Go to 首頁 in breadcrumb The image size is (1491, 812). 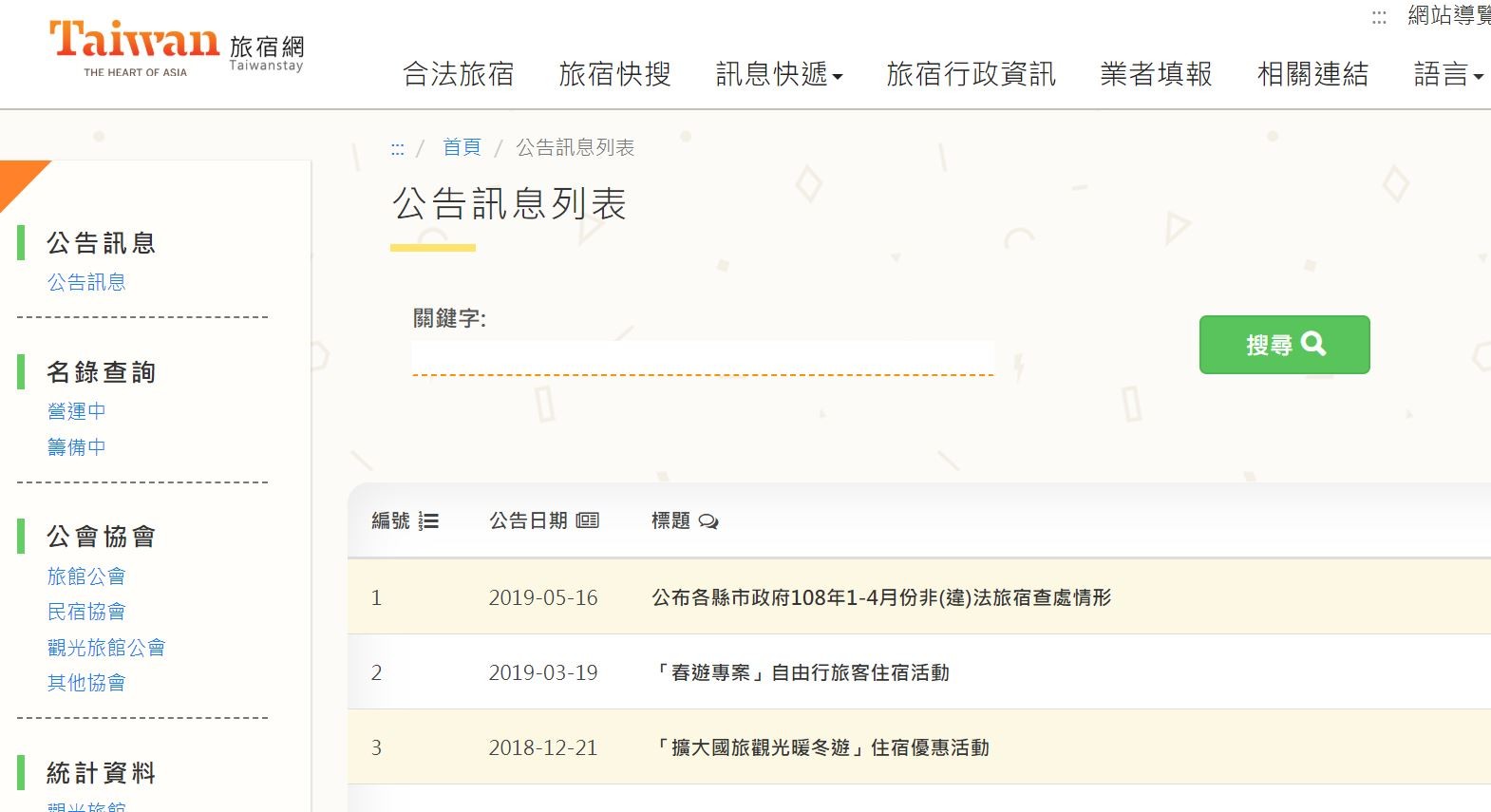pyautogui.click(x=462, y=147)
